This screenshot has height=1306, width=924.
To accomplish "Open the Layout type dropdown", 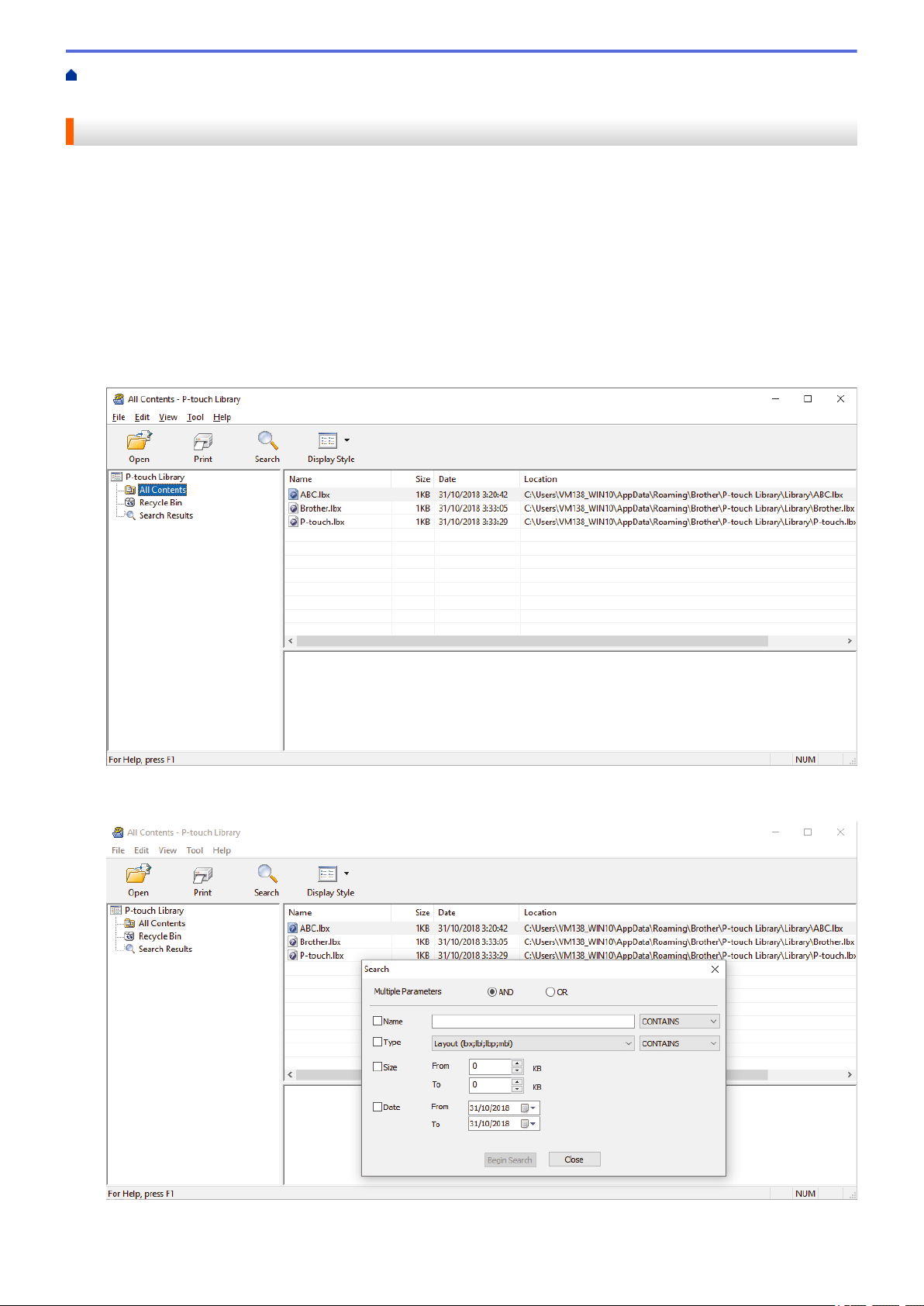I will (533, 1043).
